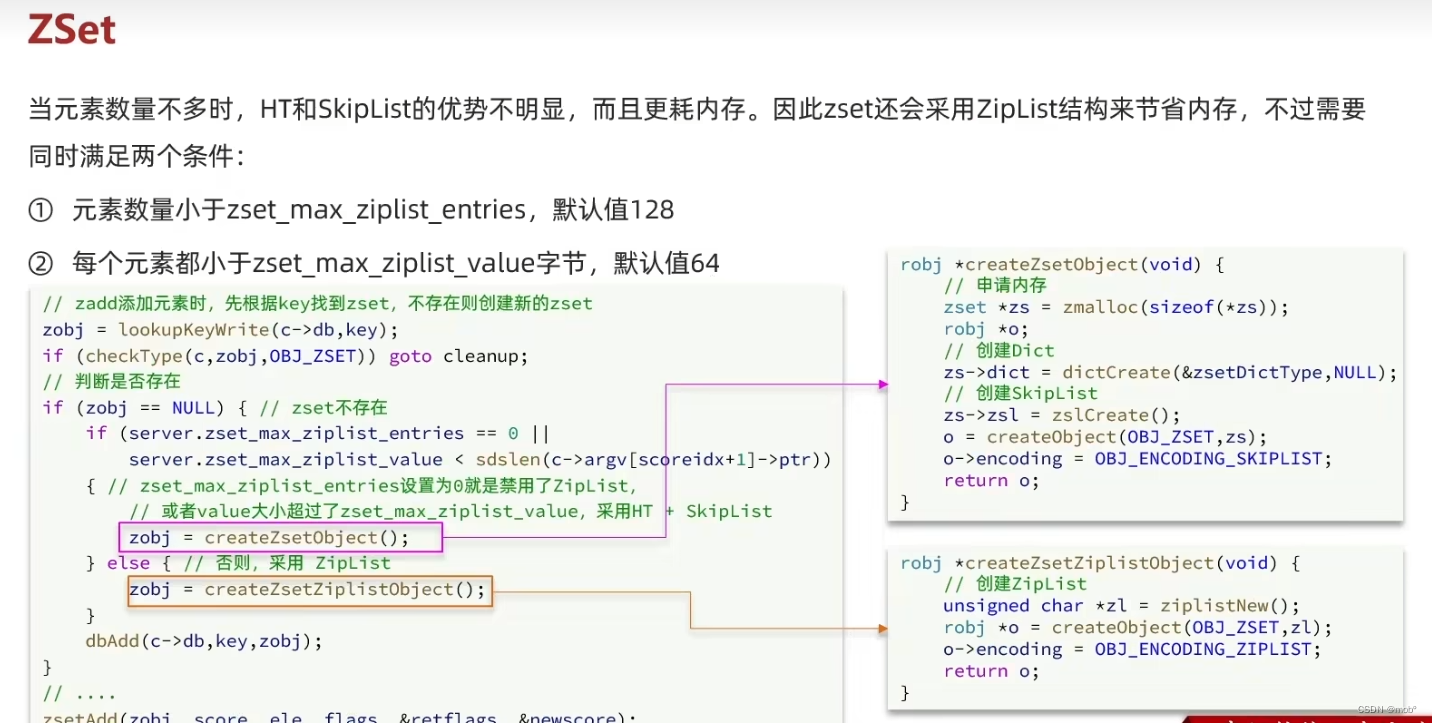Click the comment "// 判断是否存在"
Image resolution: width=1432 pixels, height=723 pixels.
[111, 381]
